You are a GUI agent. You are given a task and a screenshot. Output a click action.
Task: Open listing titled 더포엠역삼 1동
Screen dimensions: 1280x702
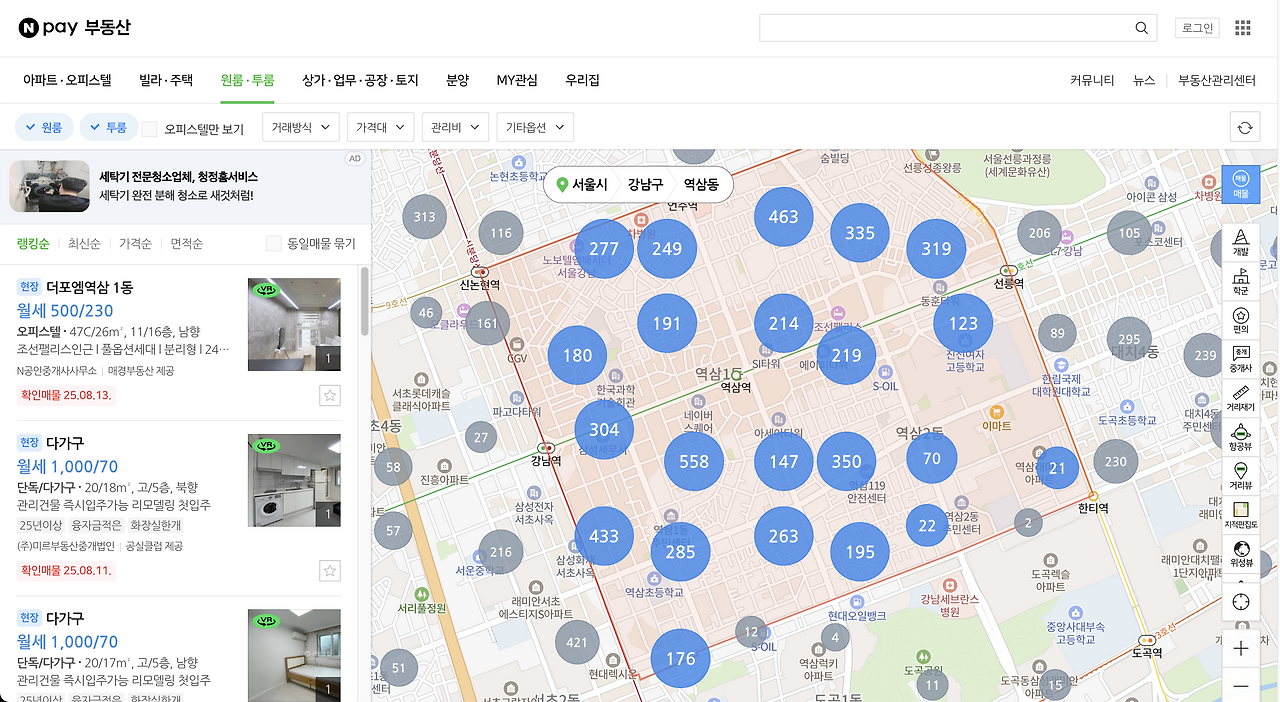click(x=90, y=287)
